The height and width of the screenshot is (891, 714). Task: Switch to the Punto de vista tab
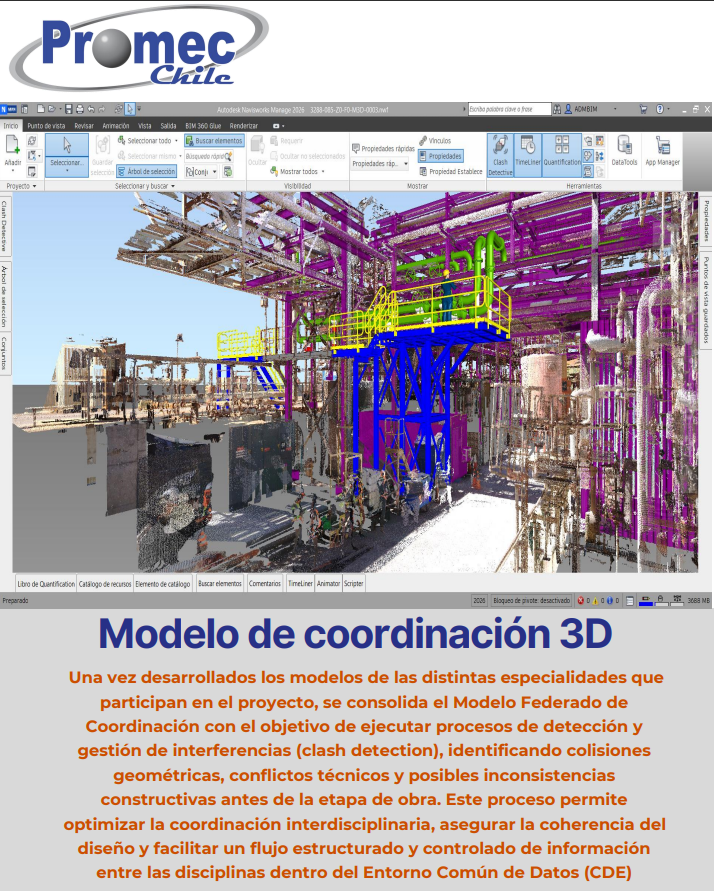click(46, 125)
